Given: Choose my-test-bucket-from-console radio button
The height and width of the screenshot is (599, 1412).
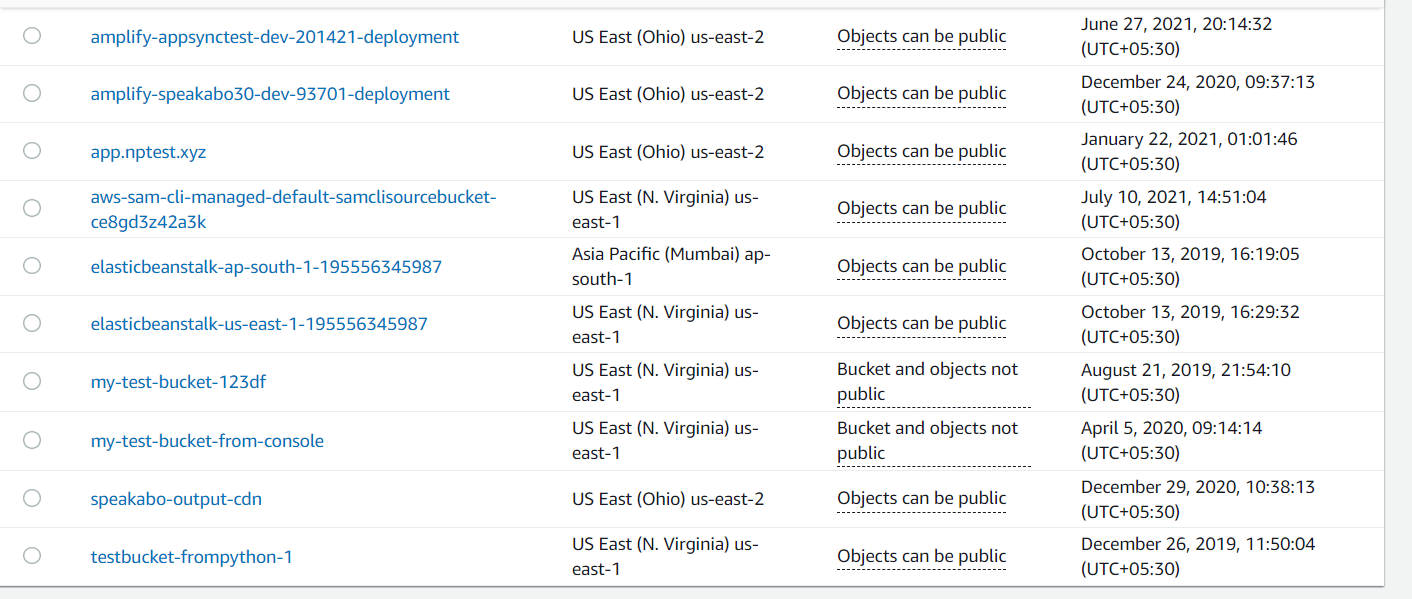Looking at the screenshot, I should pyautogui.click(x=32, y=440).
